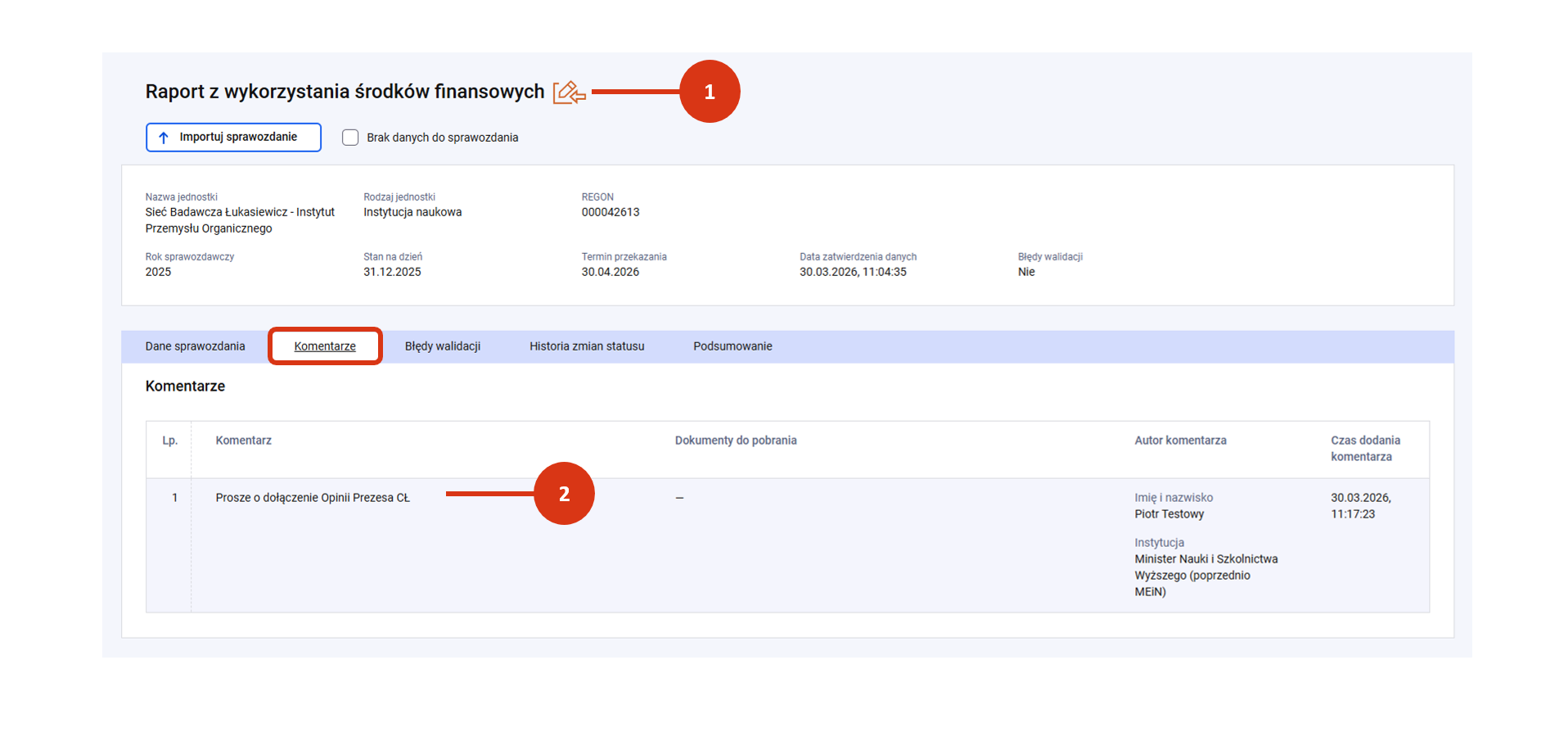Click the Czas dodania komentarza column header
This screenshot has width=1568, height=737.
pyautogui.click(x=1364, y=449)
